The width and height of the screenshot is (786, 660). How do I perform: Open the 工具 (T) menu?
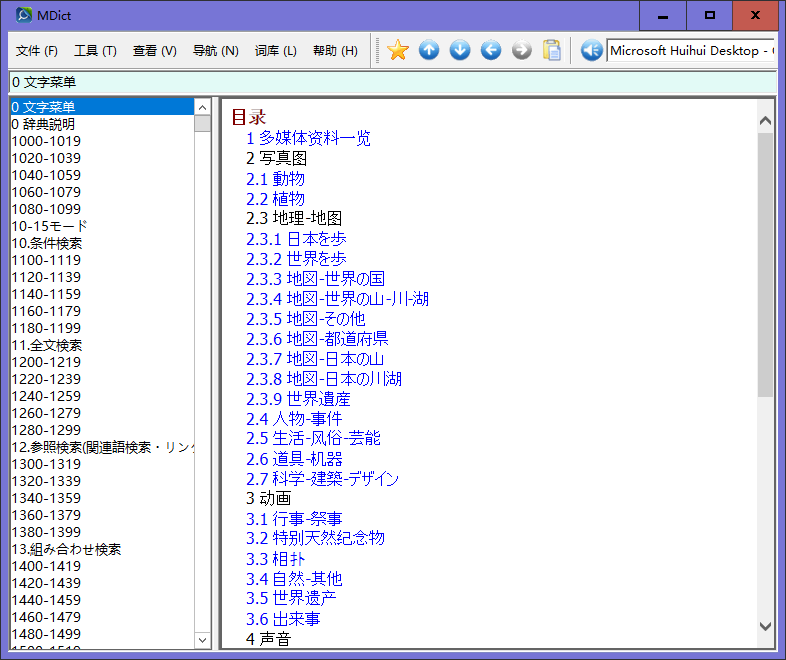coord(95,51)
